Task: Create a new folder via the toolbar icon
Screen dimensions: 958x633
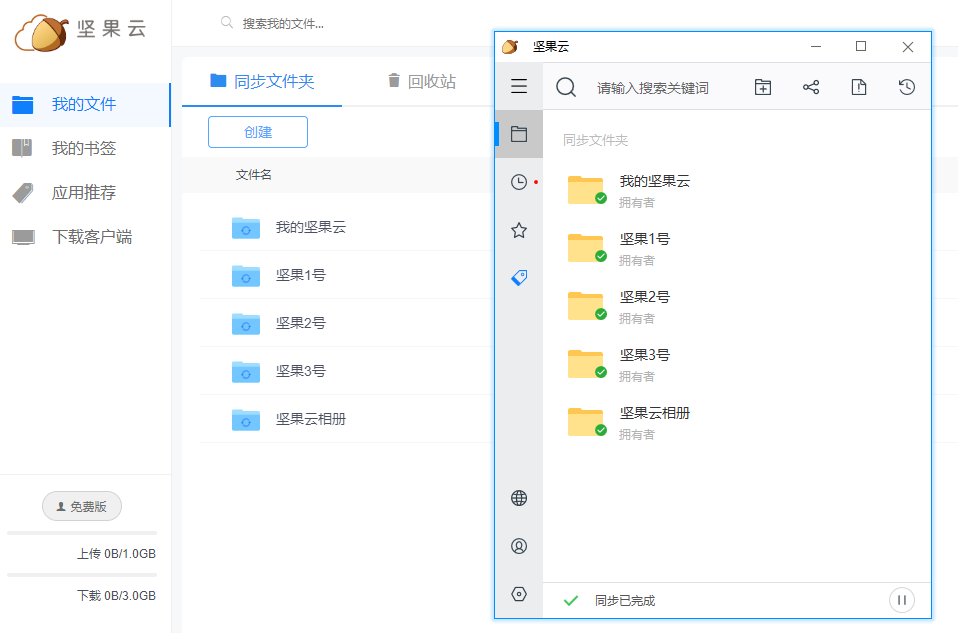Action: (x=762, y=87)
